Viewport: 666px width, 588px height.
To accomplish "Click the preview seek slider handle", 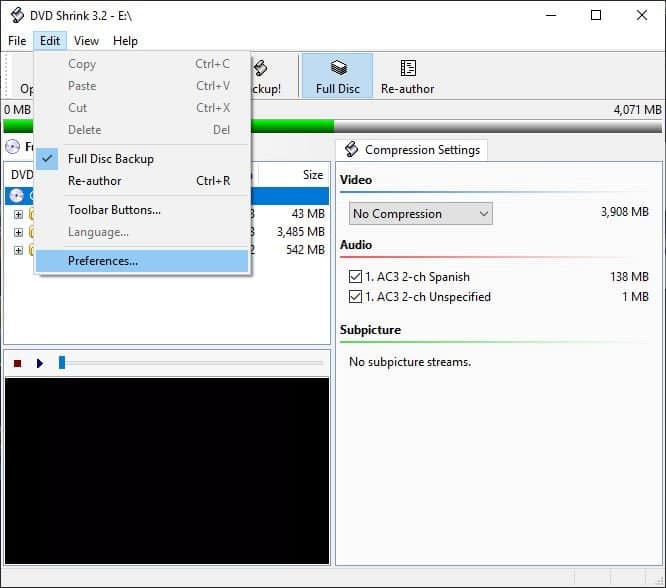I will pos(62,362).
